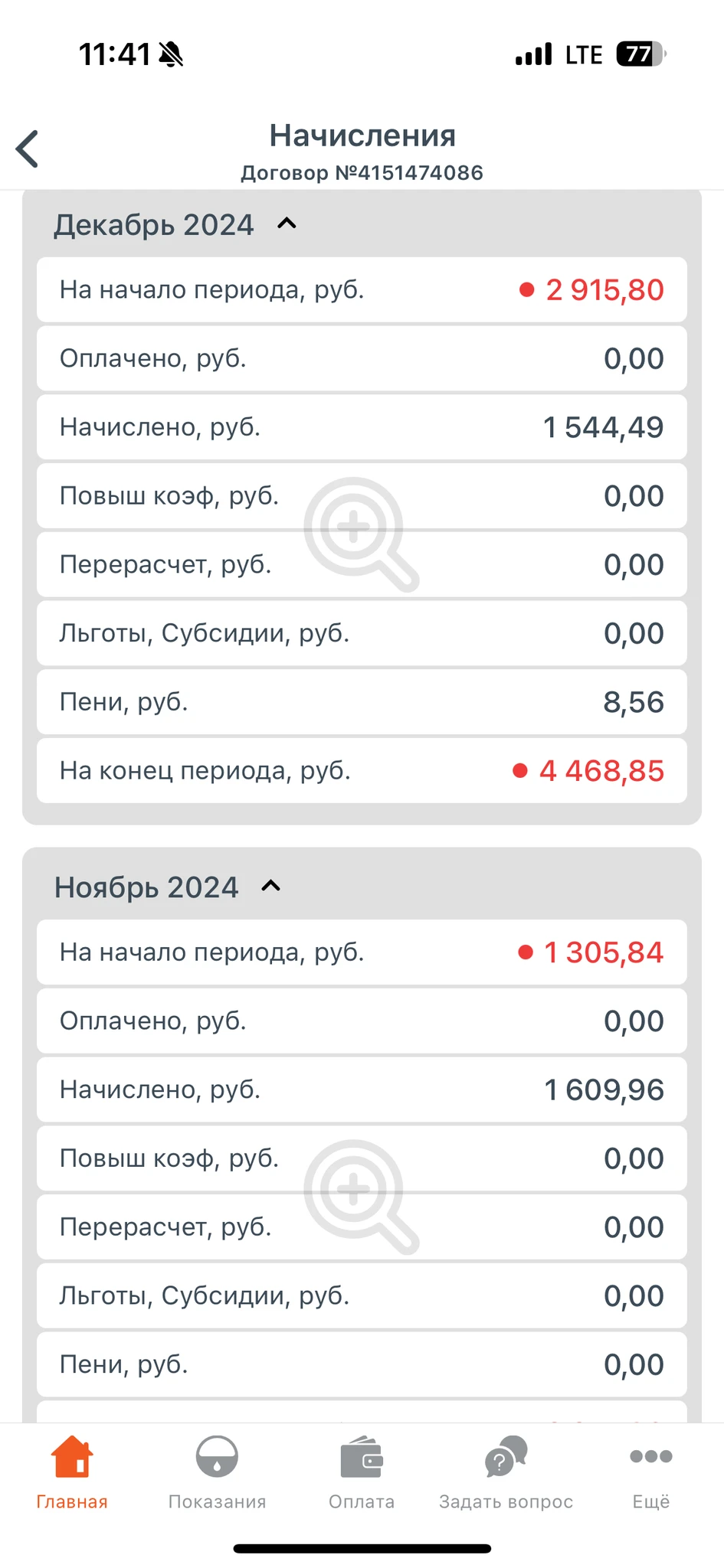Image resolution: width=724 pixels, height=1568 pixels.
Task: Open the Задать вопрос chat icon
Action: click(506, 1457)
